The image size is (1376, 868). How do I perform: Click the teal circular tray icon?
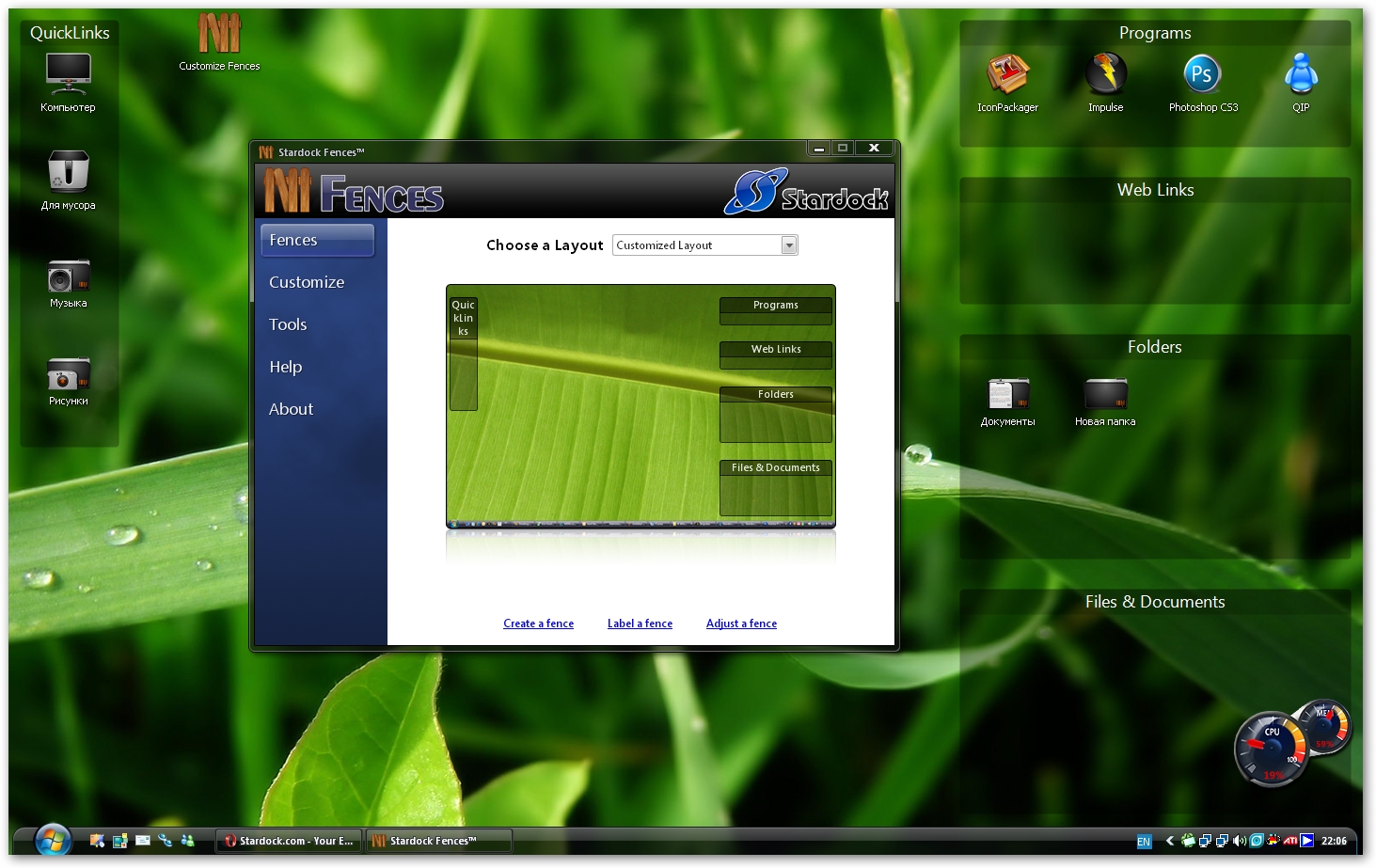coord(1256,841)
